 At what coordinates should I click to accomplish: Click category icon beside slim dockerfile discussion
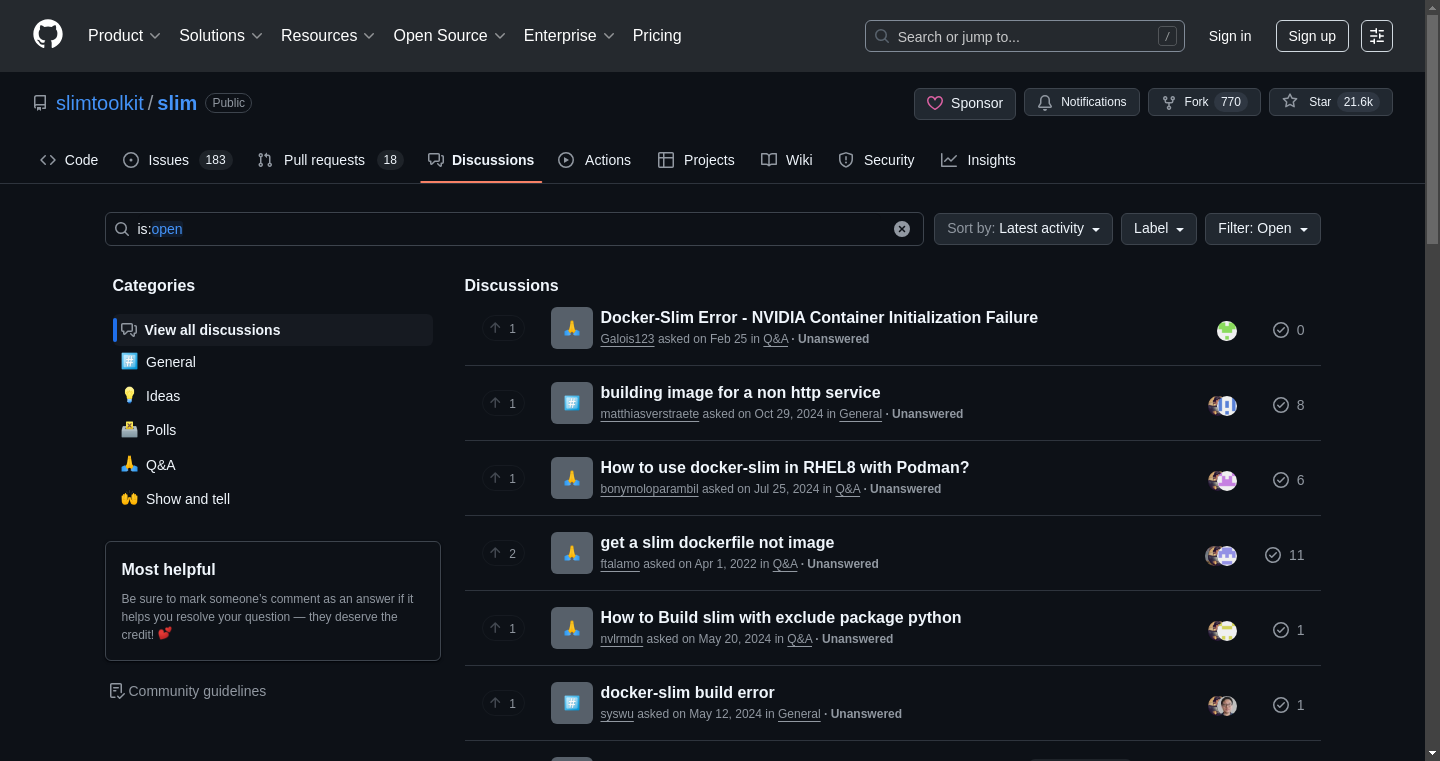(572, 553)
